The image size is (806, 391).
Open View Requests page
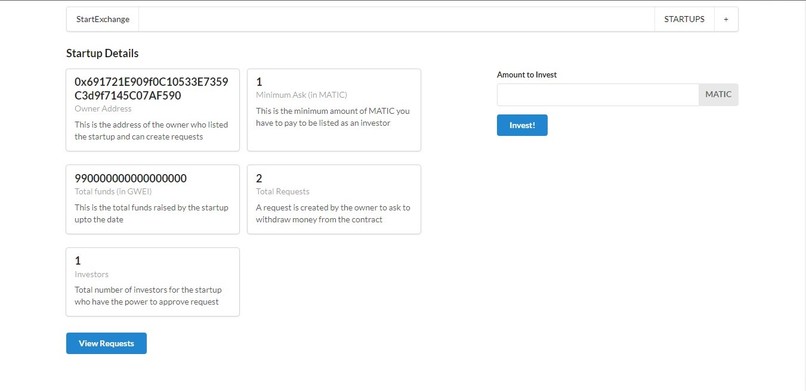[106, 343]
